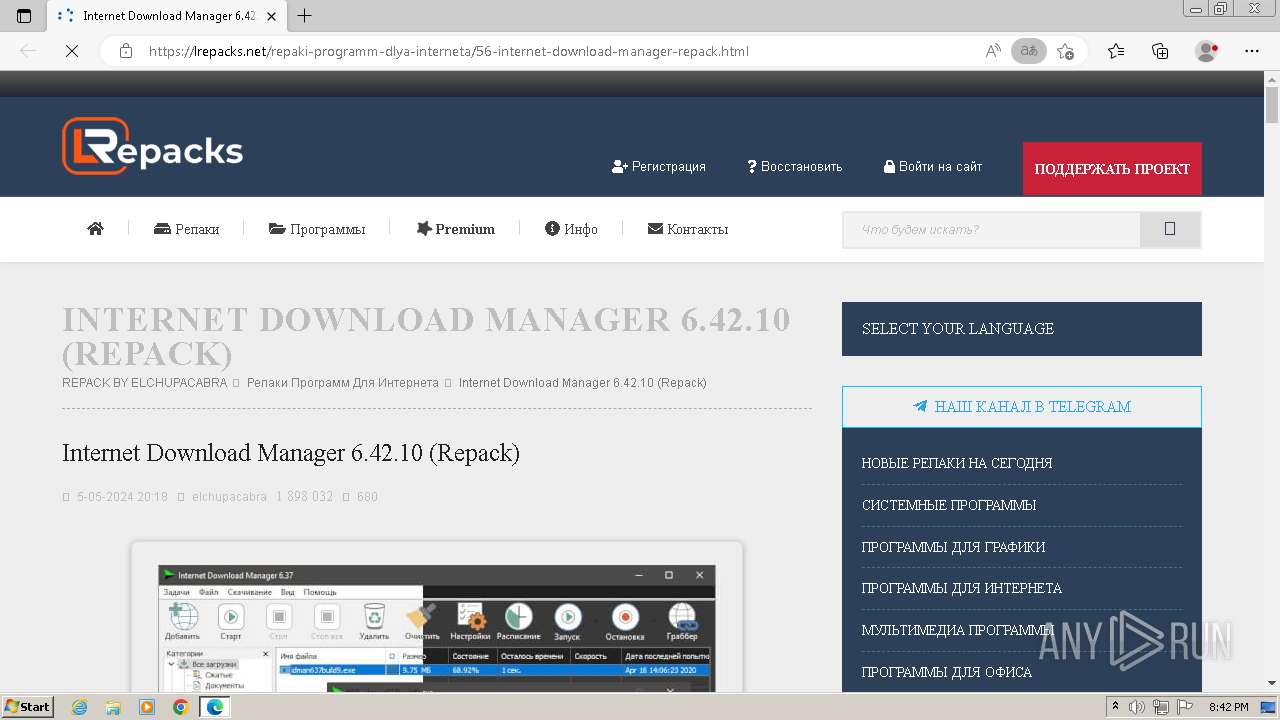Screen dimensions: 1280x720
Task: Open МУЛЬТИМЕДИА ПРОГРАММЫ category
Action: point(958,630)
